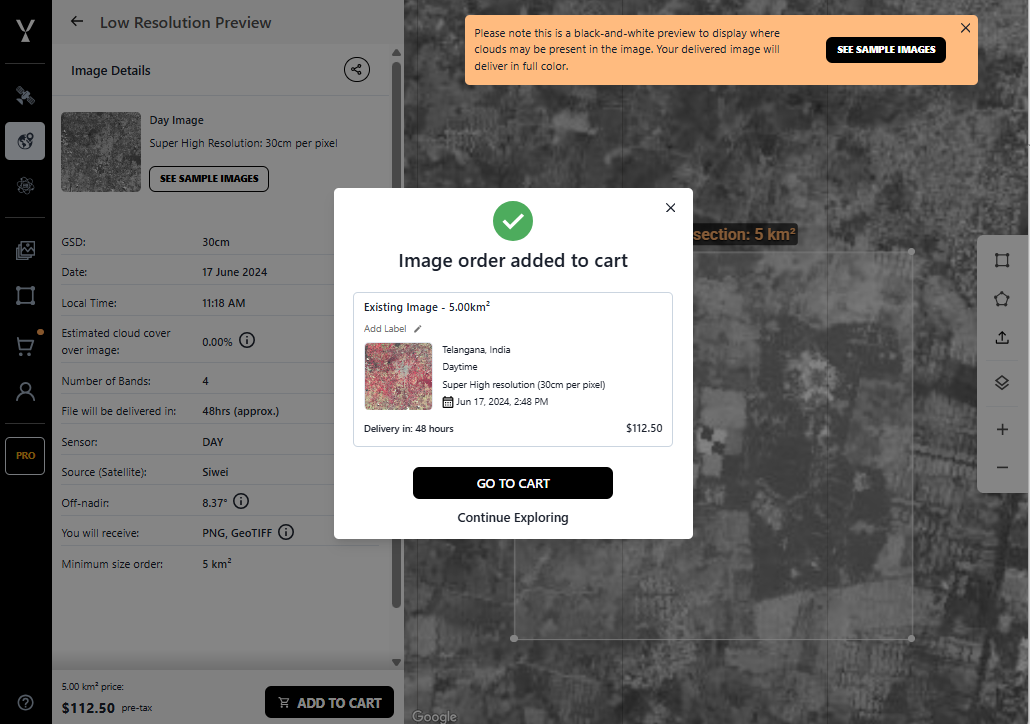Zoom out on the map
1030x724 pixels.
click(x=1002, y=468)
